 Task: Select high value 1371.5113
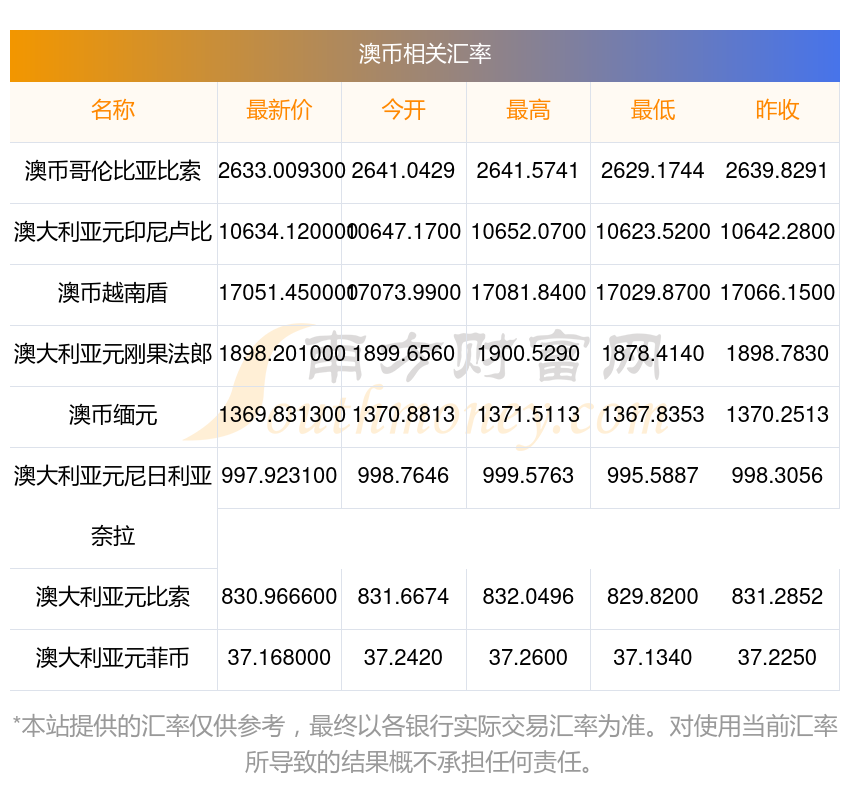528,415
